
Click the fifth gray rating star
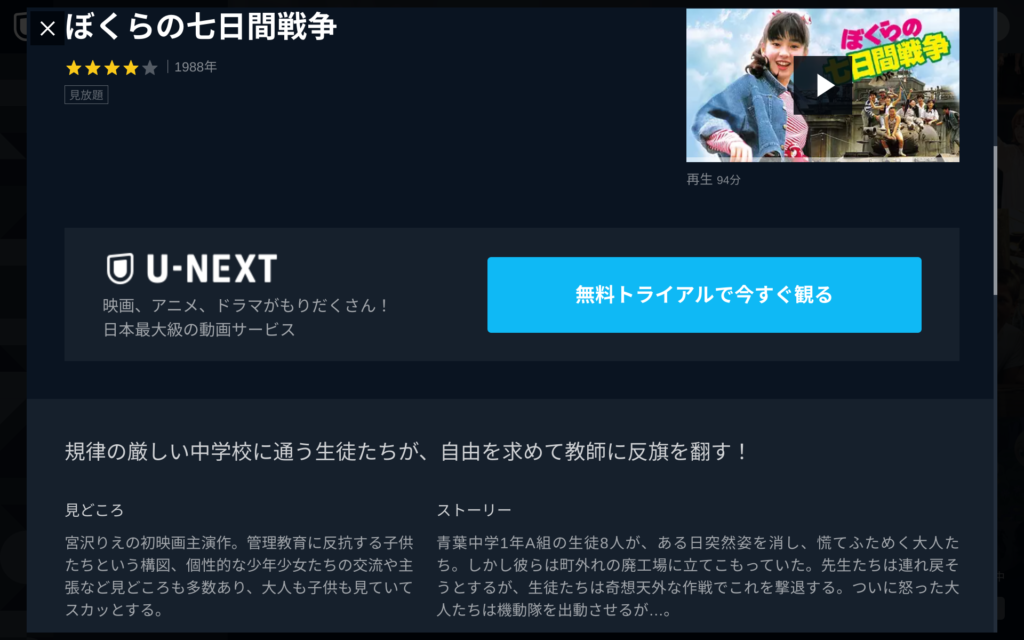point(150,67)
